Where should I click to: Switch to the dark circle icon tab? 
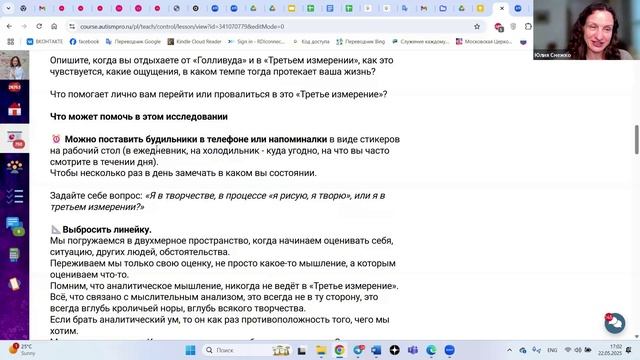pyautogui.click(x=196, y=8)
